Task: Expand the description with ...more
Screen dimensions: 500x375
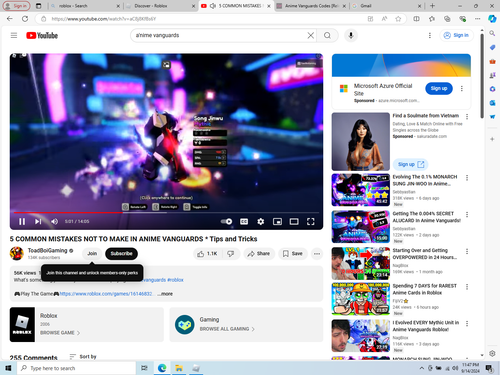Action: click(165, 294)
